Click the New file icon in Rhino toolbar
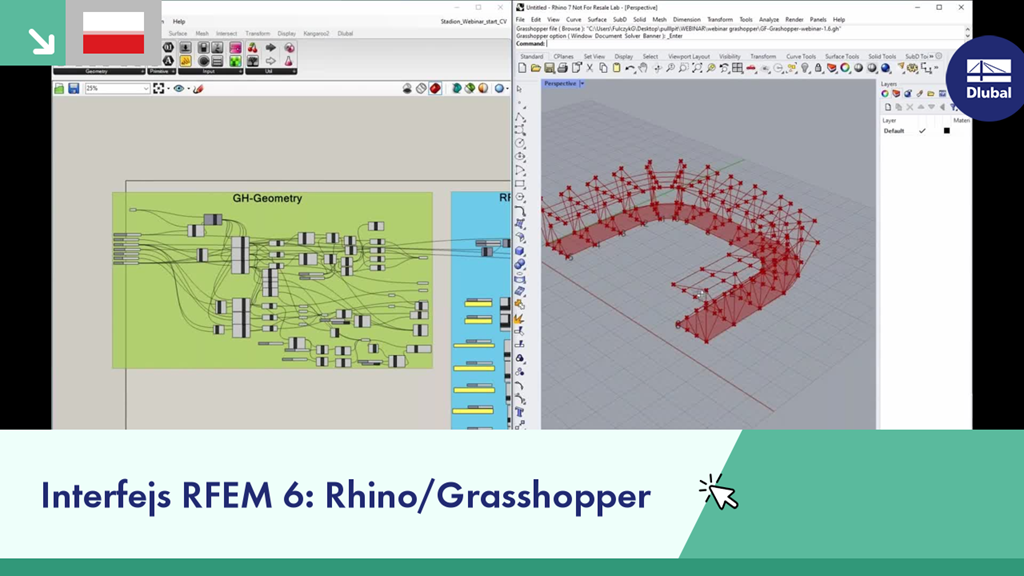 [522, 68]
